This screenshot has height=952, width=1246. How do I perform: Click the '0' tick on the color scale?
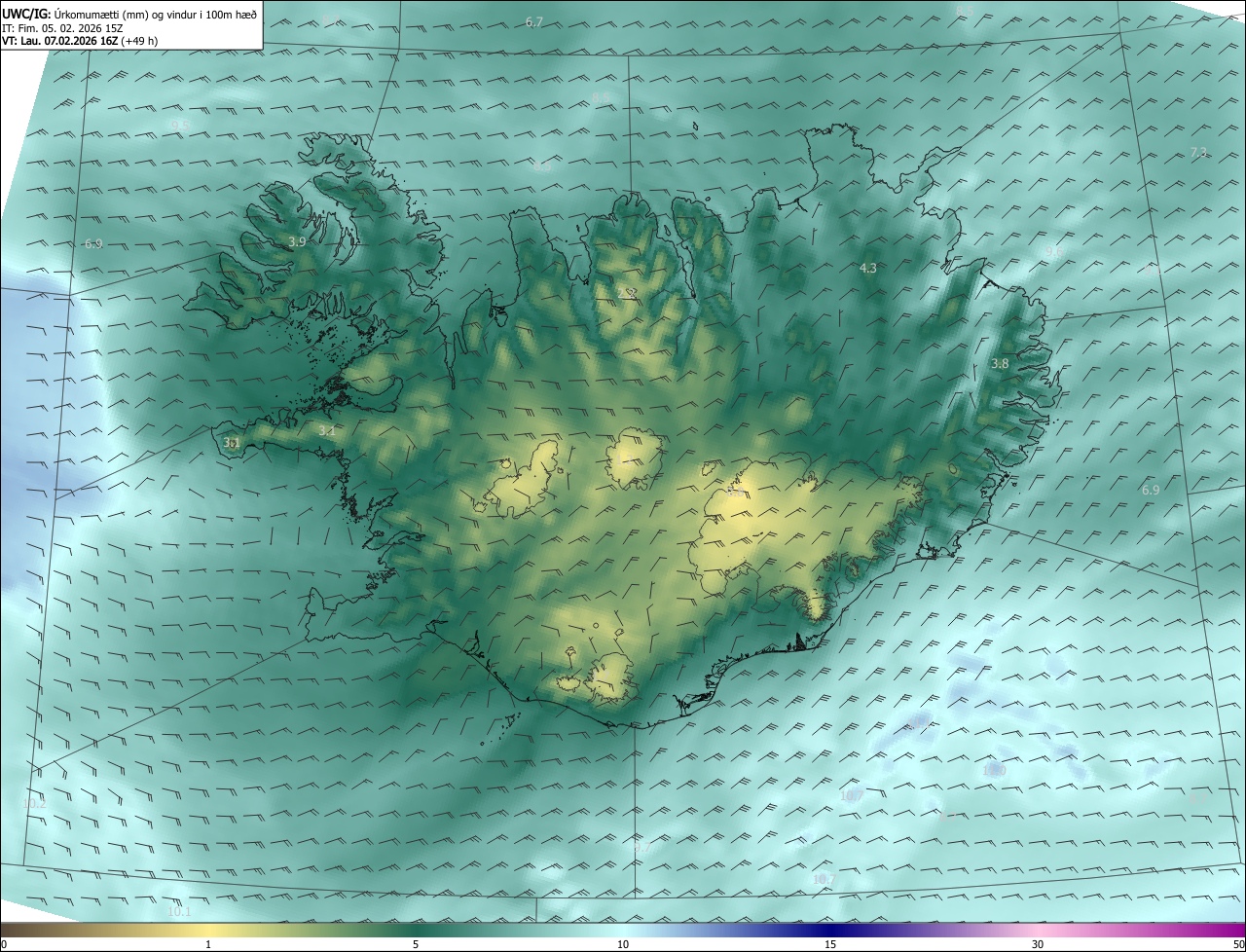point(4,944)
